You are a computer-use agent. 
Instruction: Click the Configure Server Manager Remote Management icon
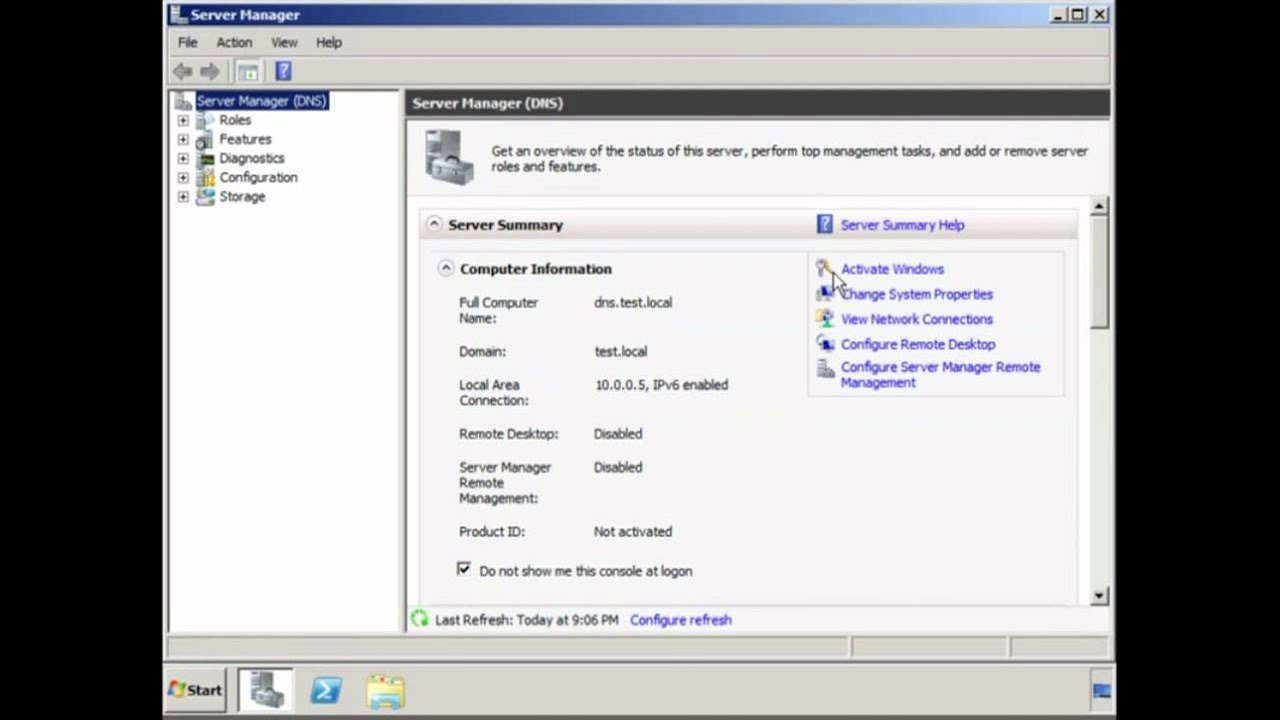(825, 370)
